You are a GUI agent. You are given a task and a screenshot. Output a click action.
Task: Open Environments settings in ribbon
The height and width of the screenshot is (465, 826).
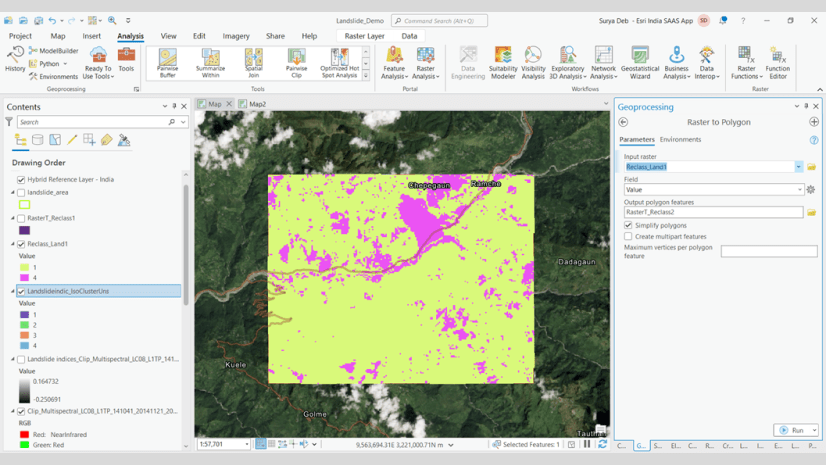54,76
